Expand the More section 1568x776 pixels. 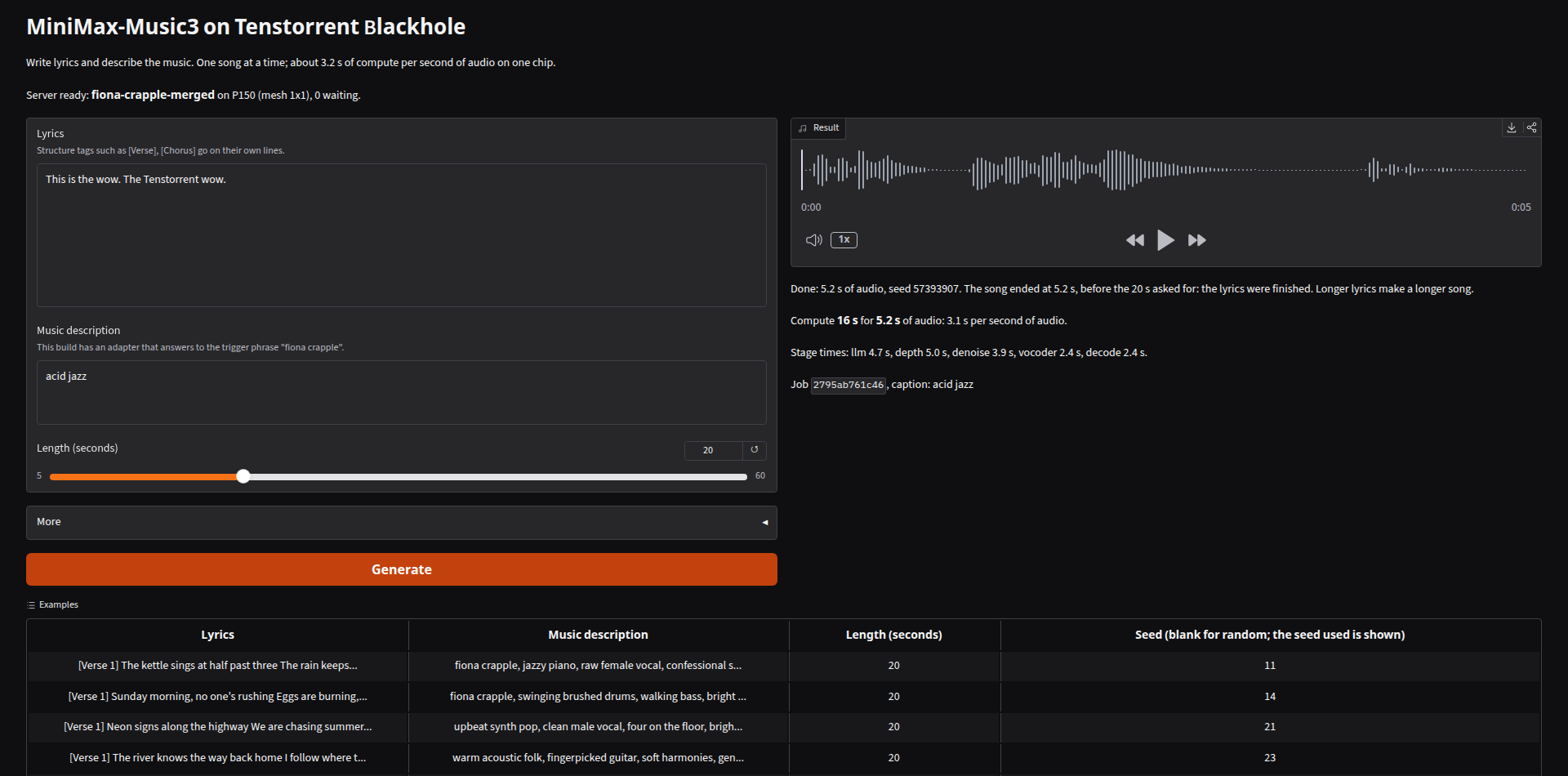402,522
